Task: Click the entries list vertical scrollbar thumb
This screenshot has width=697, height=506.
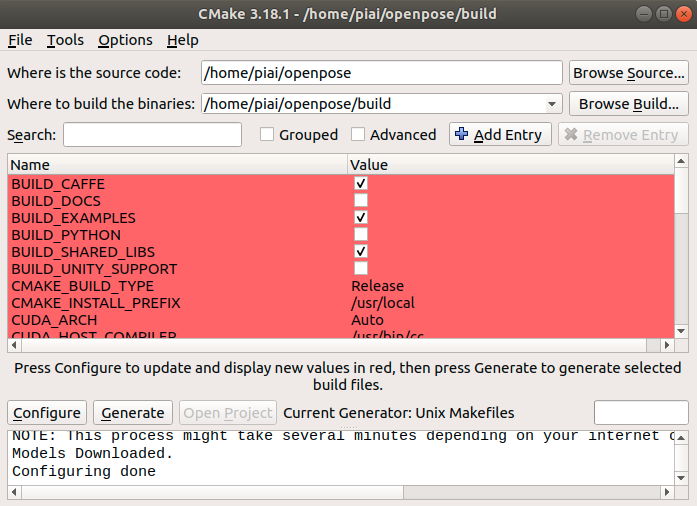Action: [681, 190]
